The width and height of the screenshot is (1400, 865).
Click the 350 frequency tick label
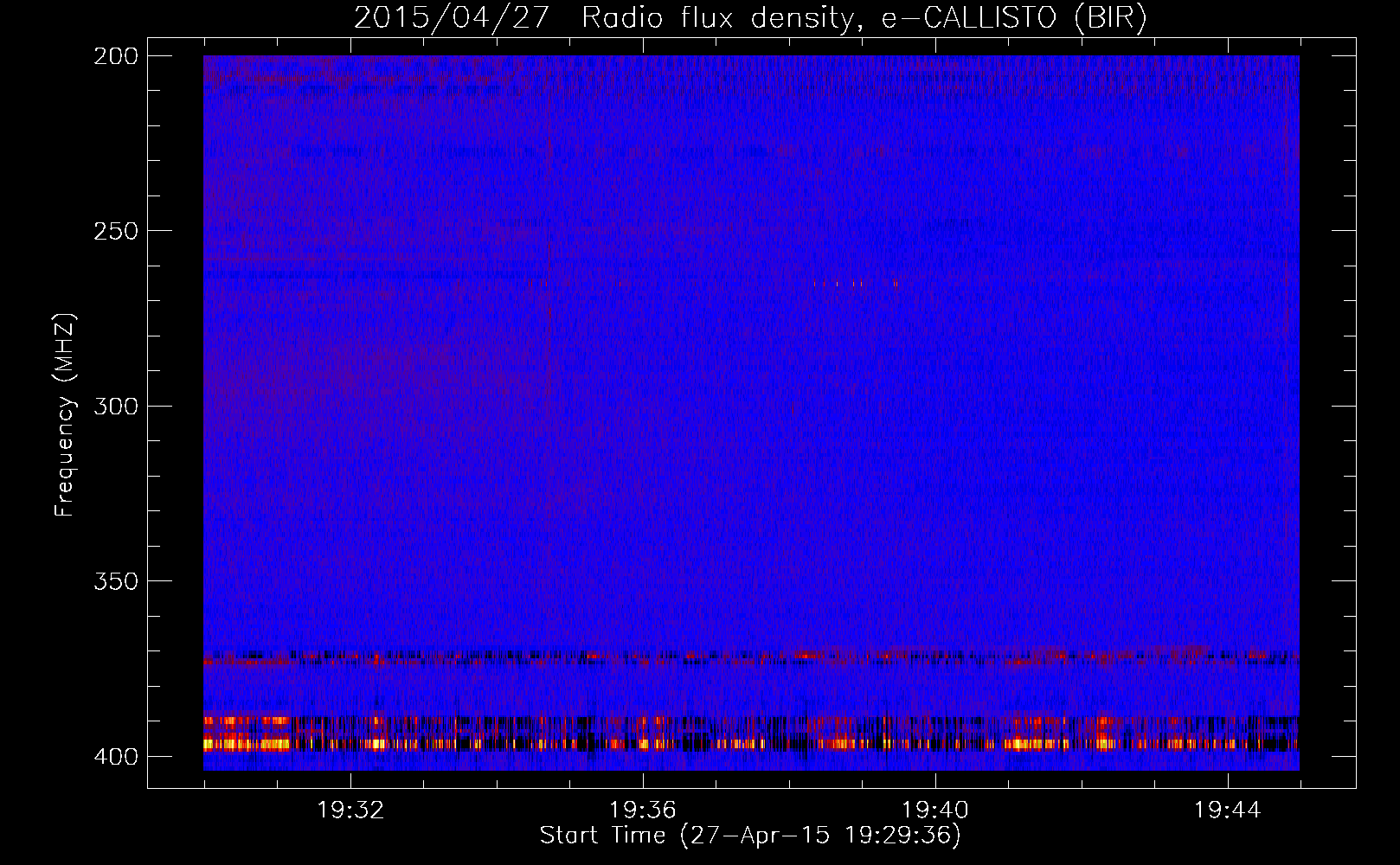point(116,580)
